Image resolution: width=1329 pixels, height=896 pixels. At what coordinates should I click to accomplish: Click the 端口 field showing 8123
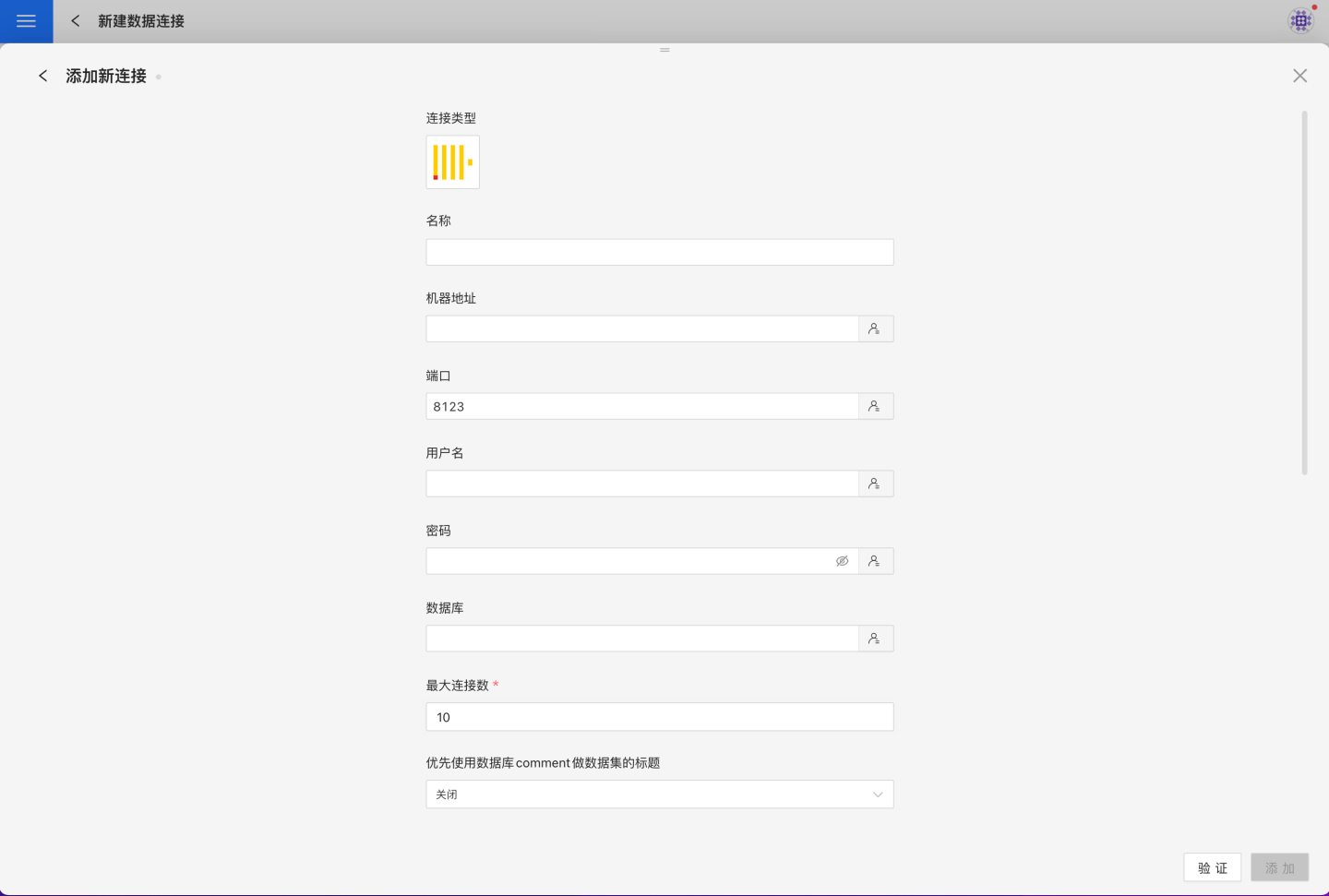pyautogui.click(x=641, y=407)
